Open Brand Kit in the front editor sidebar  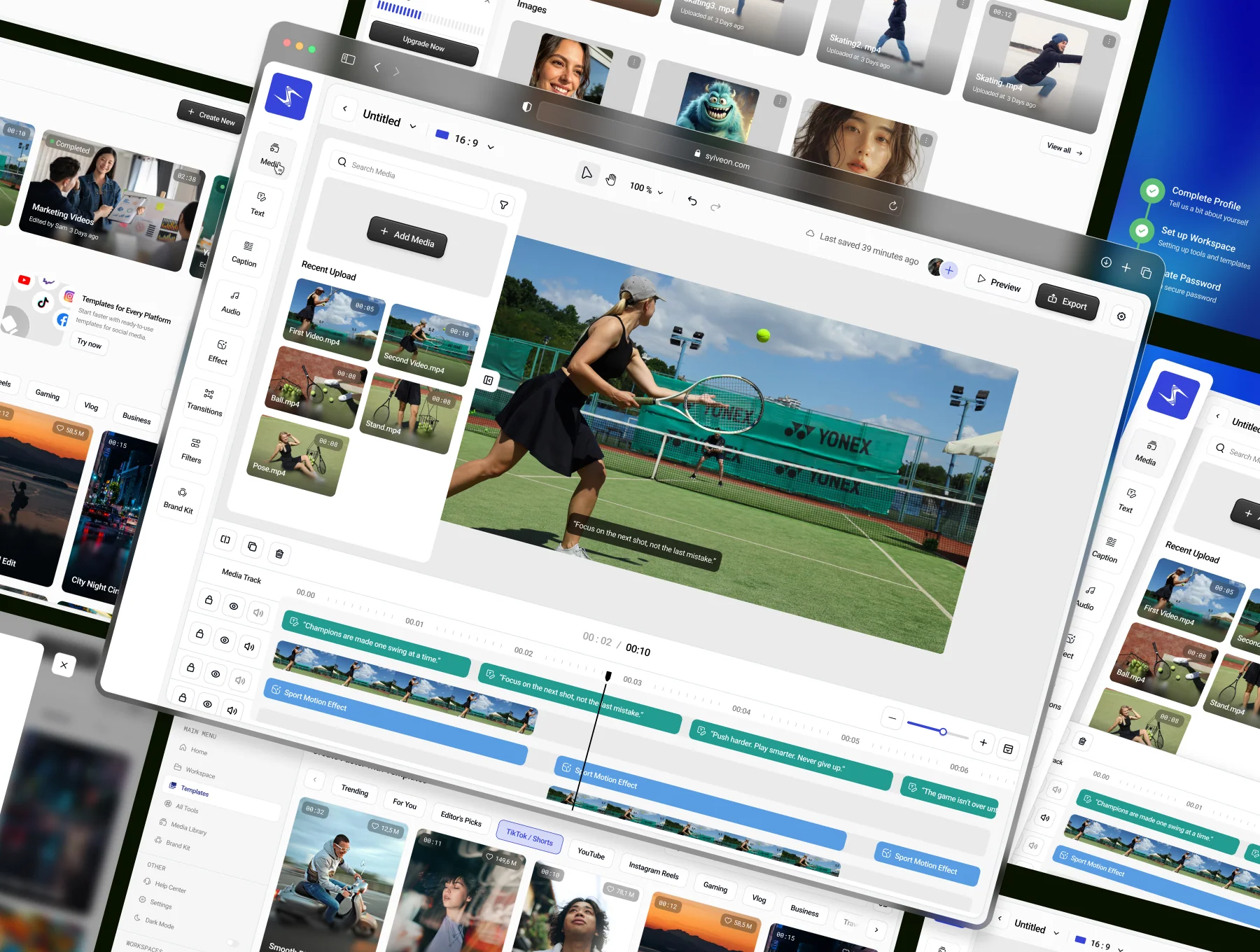pyautogui.click(x=180, y=500)
